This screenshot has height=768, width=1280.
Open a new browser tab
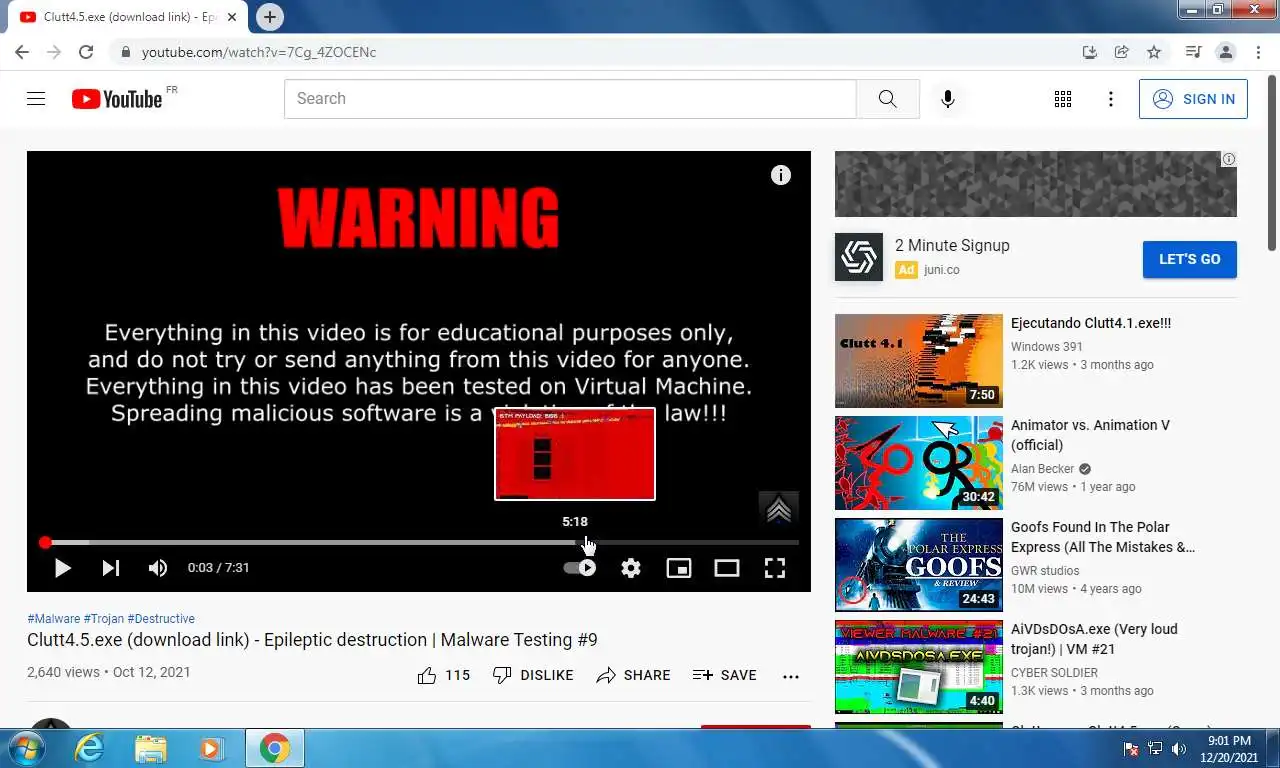click(270, 16)
